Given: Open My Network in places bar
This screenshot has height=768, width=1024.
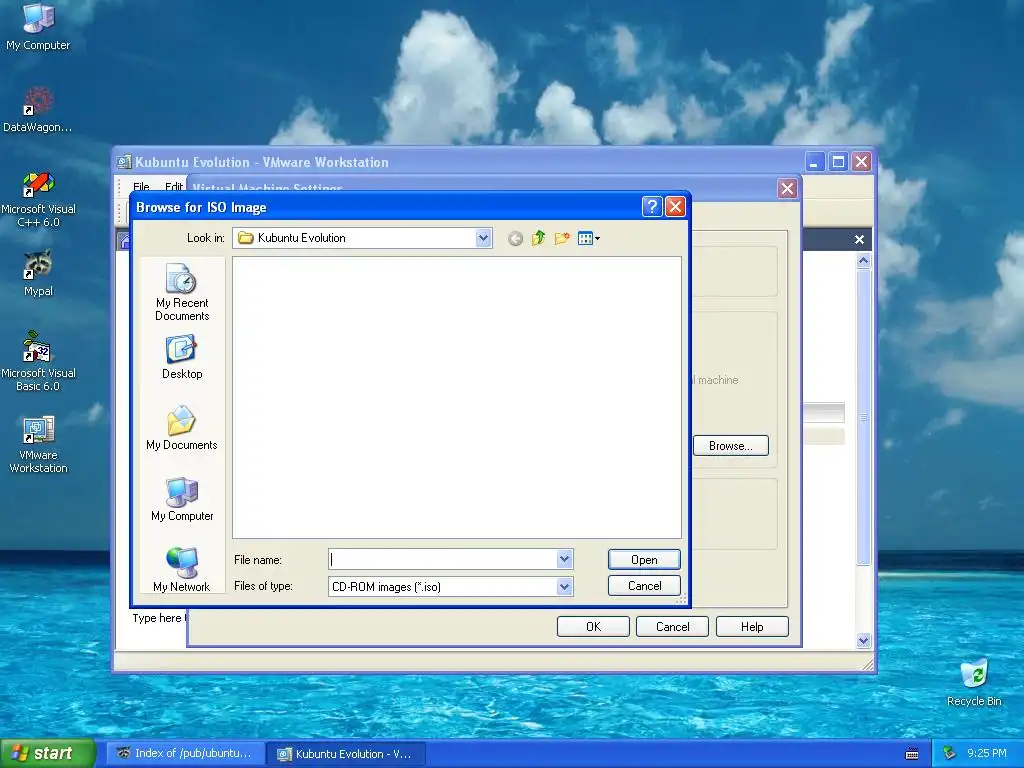Looking at the screenshot, I should [x=182, y=569].
